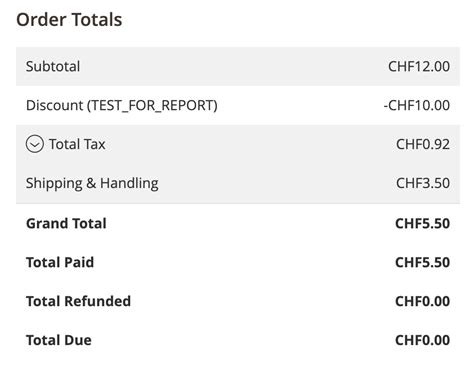Click the Total Paid CHF5.50 amount
Image resolution: width=474 pixels, height=379 pixels.
(x=422, y=262)
